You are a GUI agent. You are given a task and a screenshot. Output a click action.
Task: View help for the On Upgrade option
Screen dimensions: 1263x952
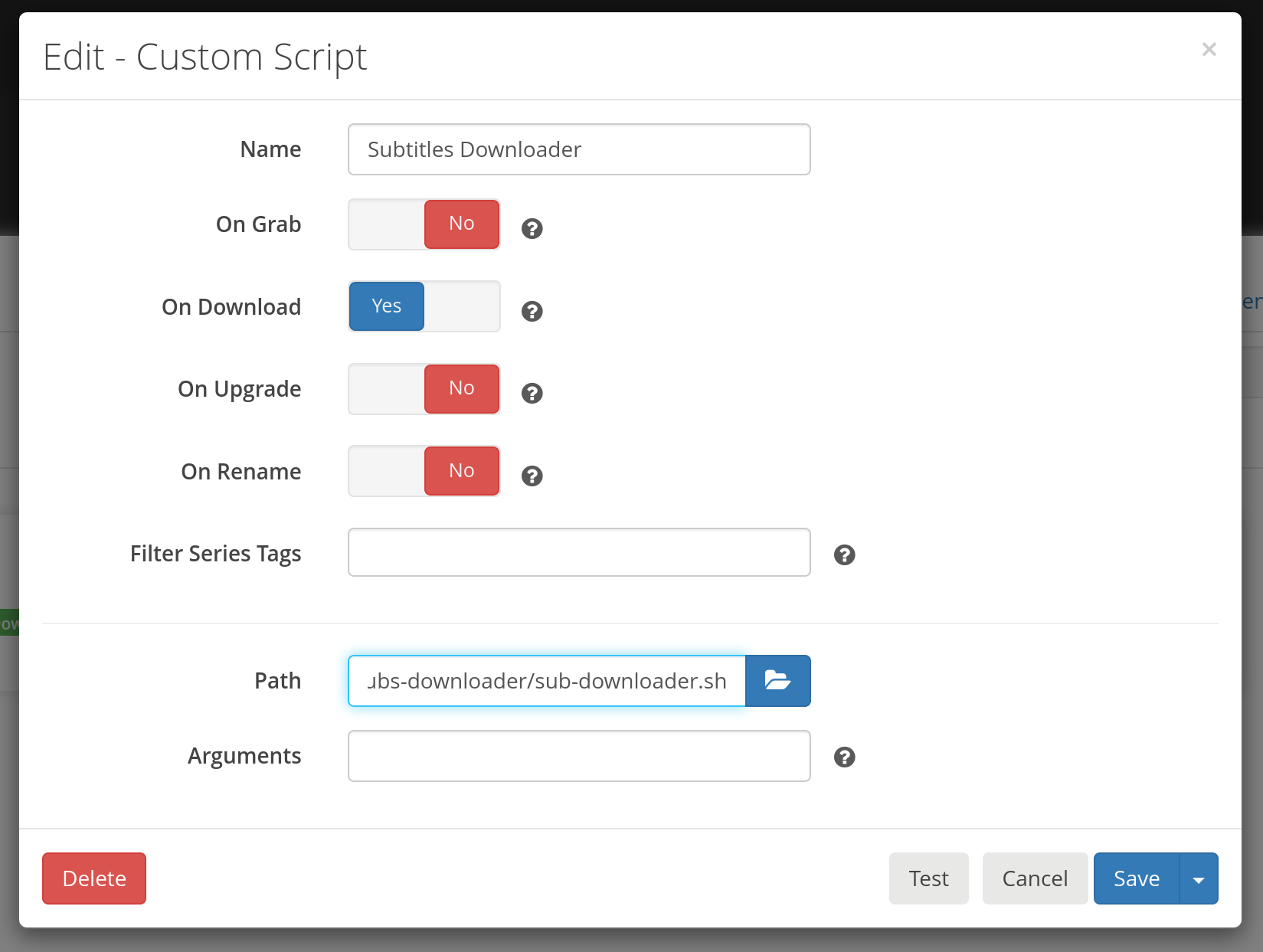click(x=532, y=393)
